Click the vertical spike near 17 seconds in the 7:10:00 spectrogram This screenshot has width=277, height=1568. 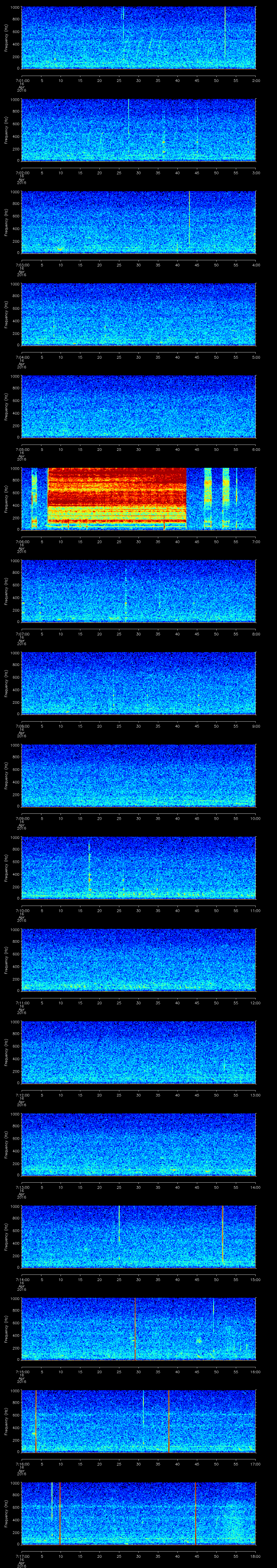point(89,868)
